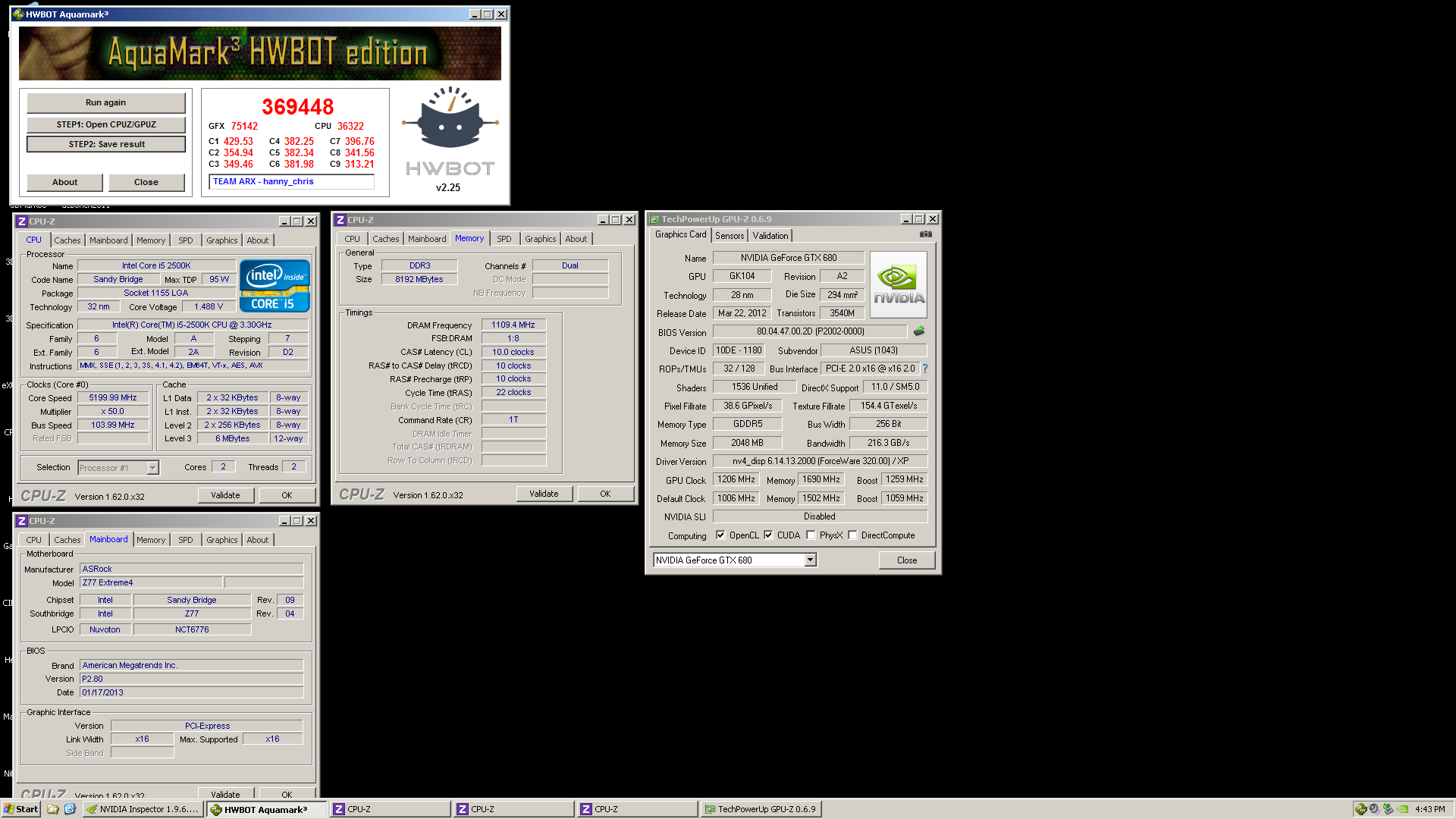The image size is (1456, 819).
Task: Switch to NVIDIA Inspector taskbar item
Action: pos(143,809)
